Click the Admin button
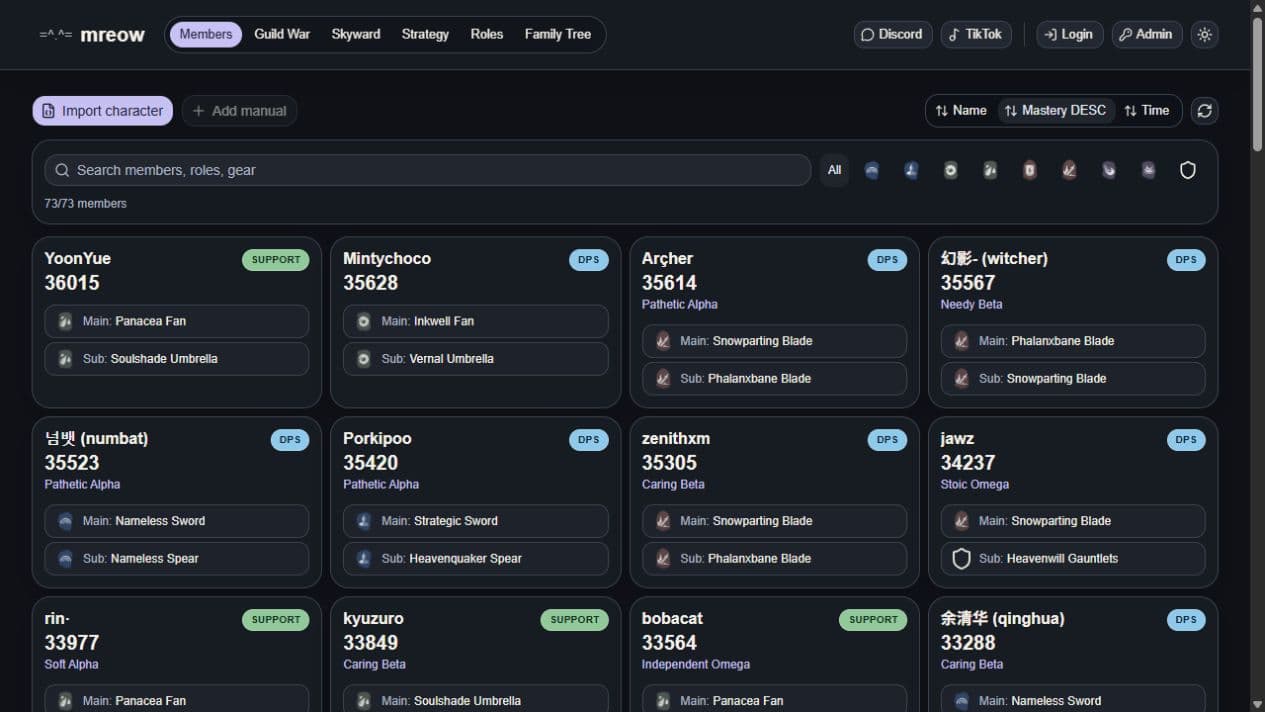Screen dimensions: 1265x712 pos(1147,35)
